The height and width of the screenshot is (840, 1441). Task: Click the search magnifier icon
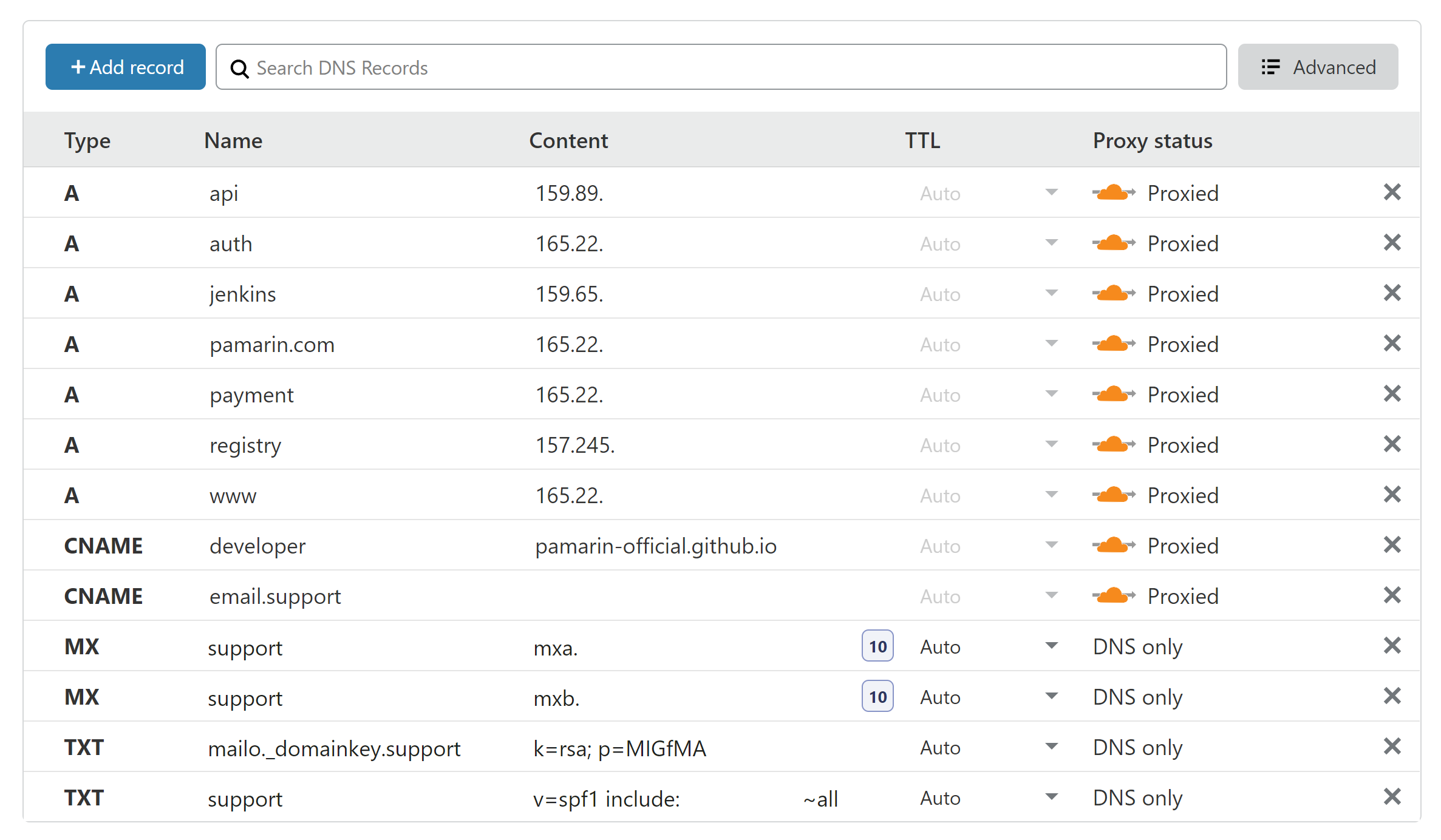(x=240, y=69)
